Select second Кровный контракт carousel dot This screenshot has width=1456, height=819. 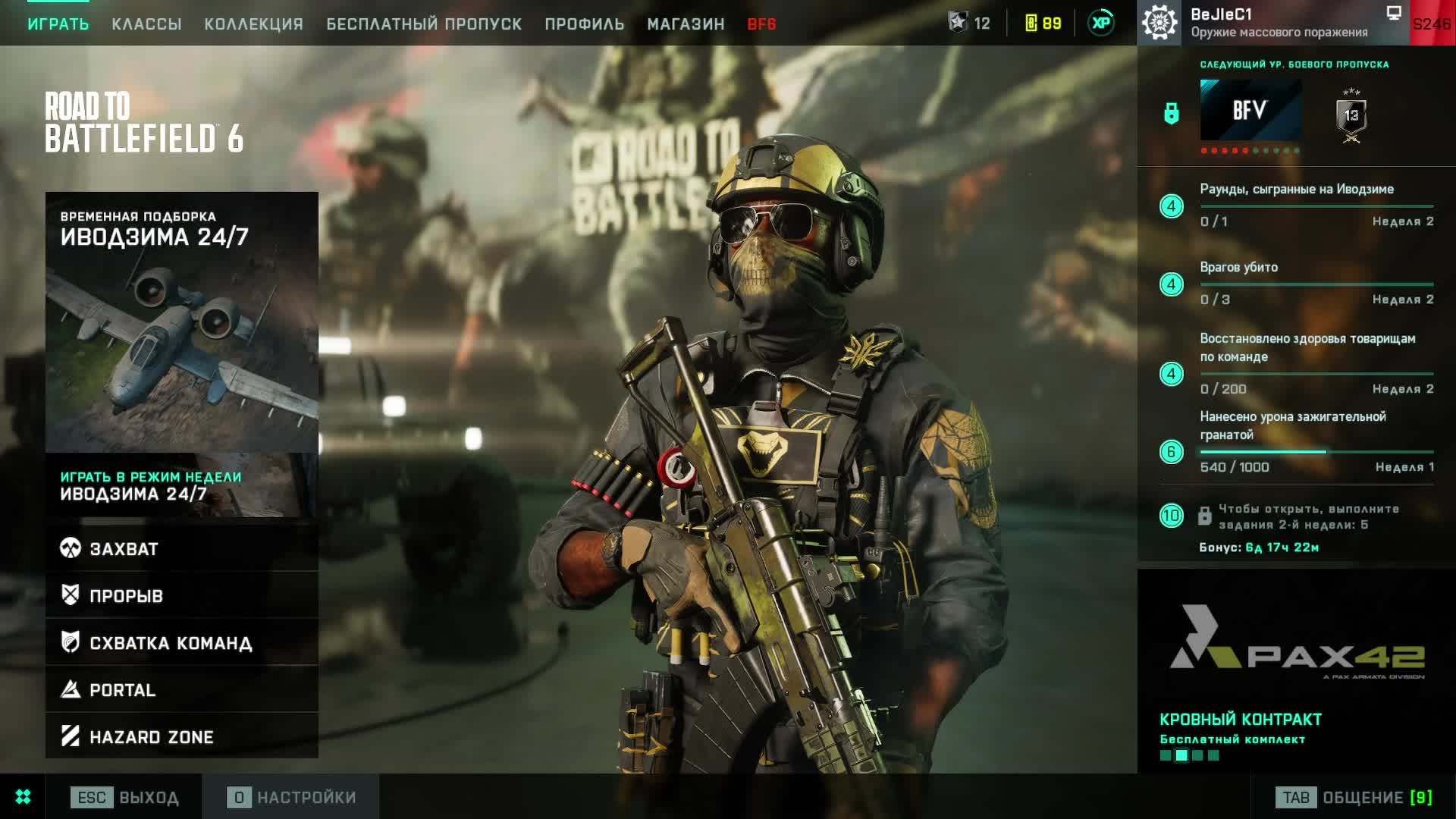click(1181, 755)
